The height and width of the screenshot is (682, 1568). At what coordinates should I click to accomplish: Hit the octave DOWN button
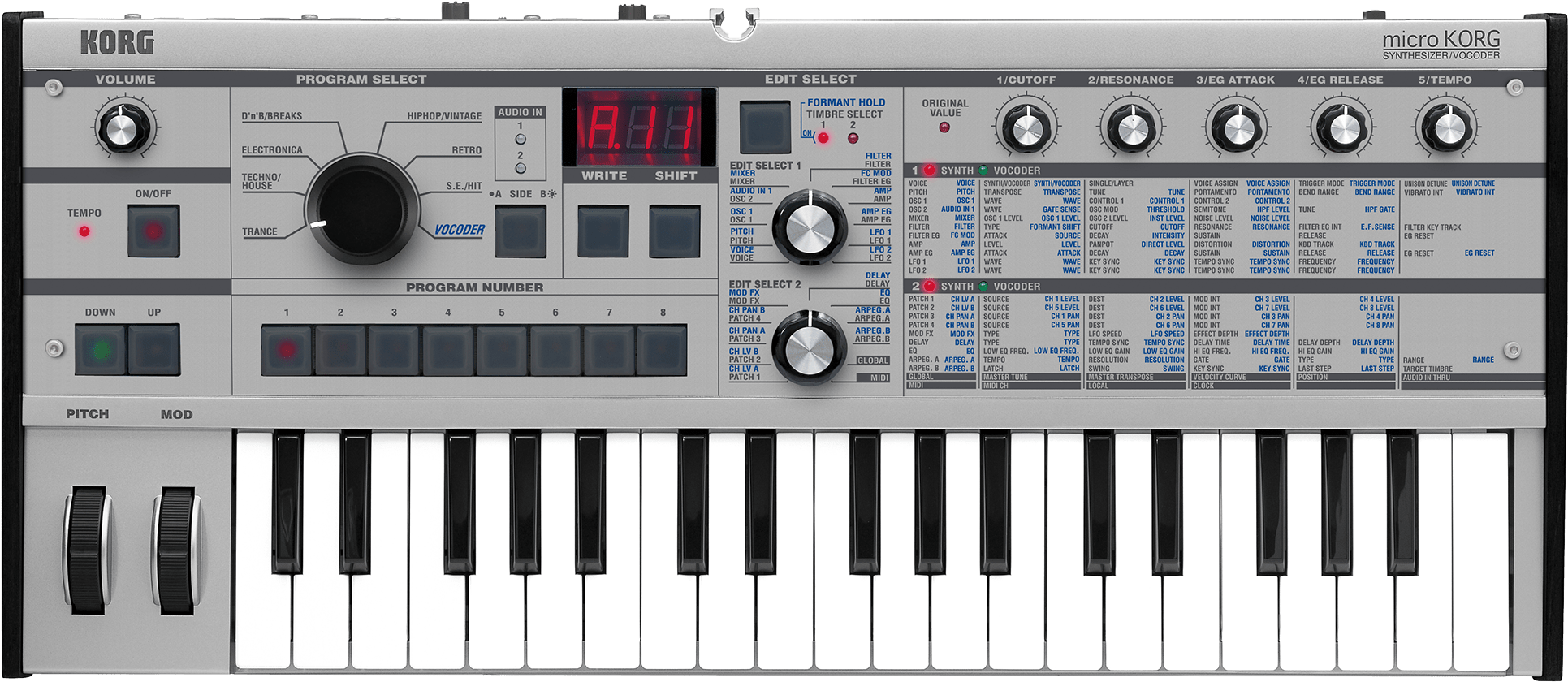[x=101, y=350]
